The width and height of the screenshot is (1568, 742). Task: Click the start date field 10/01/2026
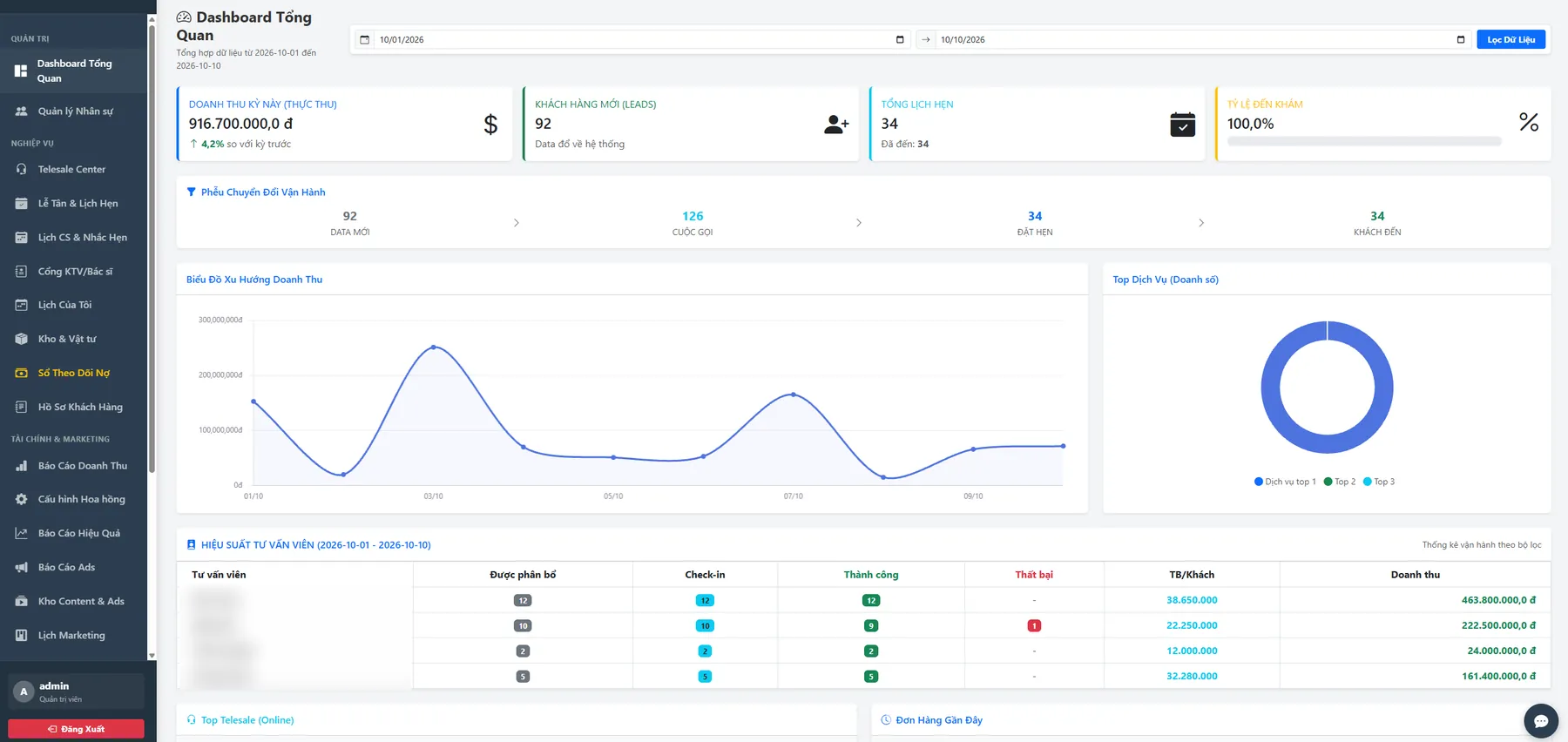pos(642,39)
